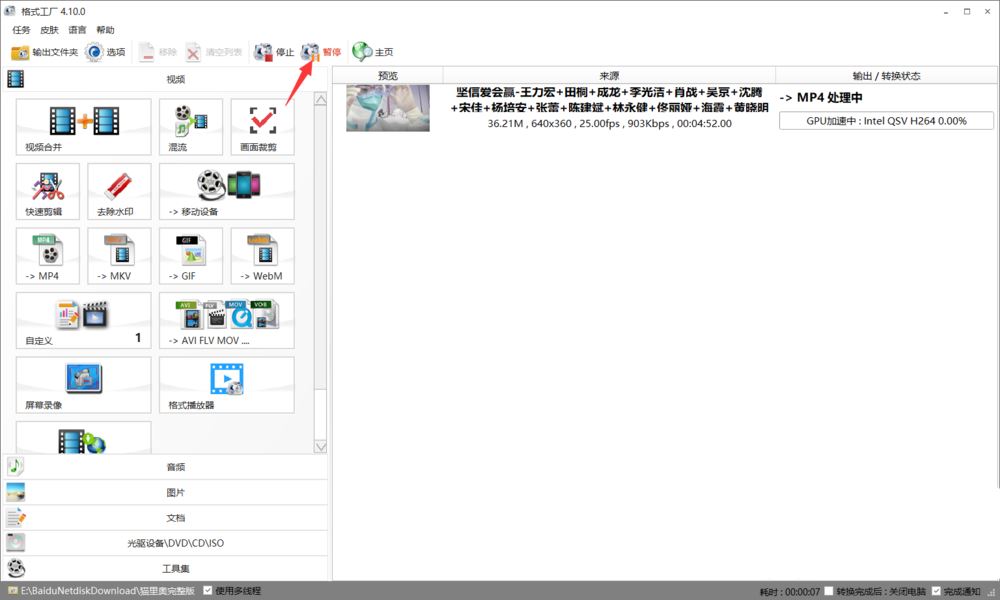Viewport: 1000px width, 600px height.
Task: Open the partially visible video download tile
Action: click(84, 438)
